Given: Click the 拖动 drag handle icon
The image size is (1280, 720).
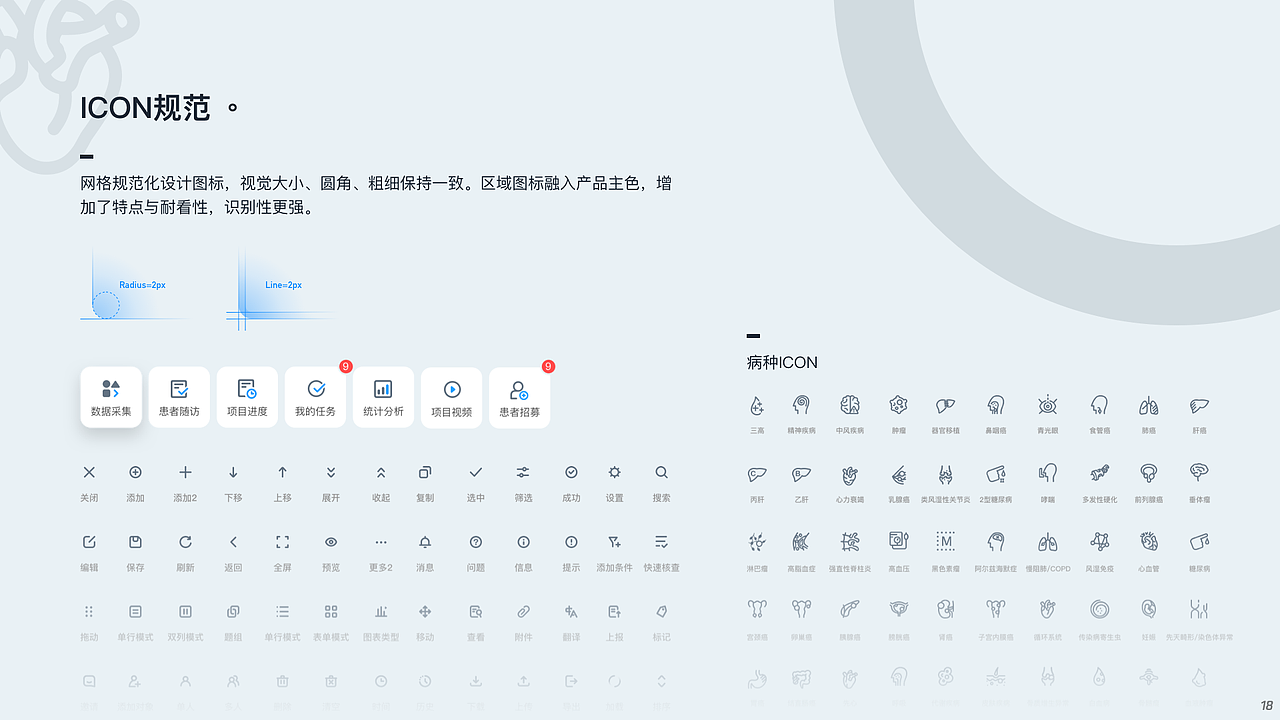Looking at the screenshot, I should click(89, 611).
